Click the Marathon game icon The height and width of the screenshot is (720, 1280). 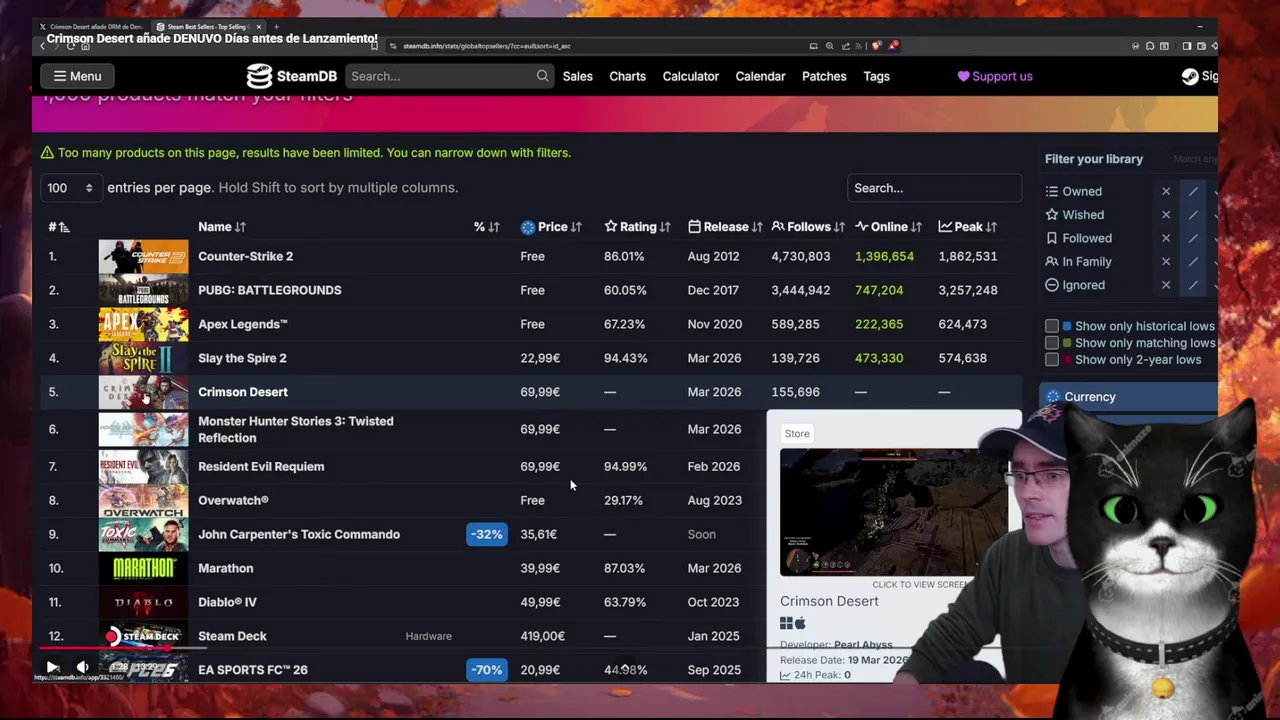(x=143, y=568)
